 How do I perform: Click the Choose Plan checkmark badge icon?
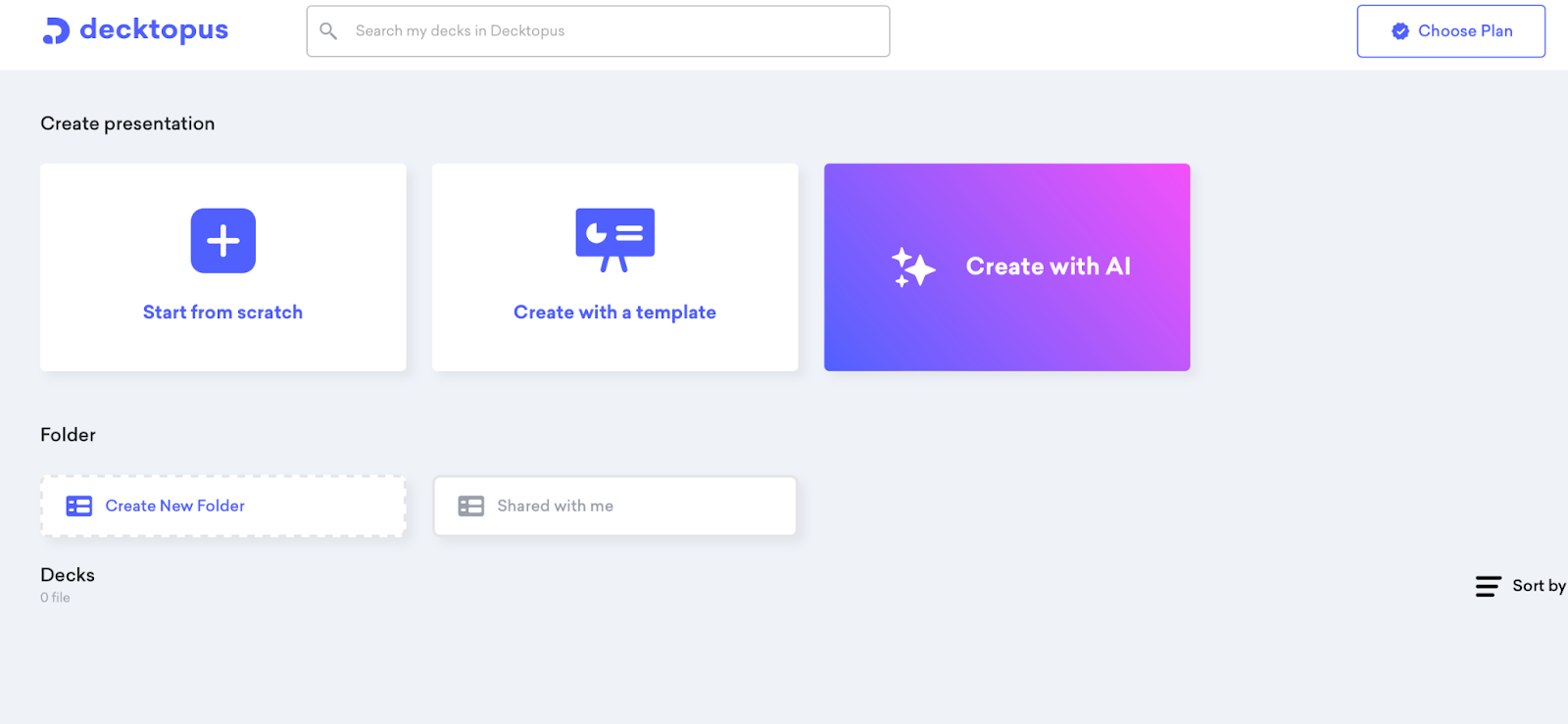1400,31
